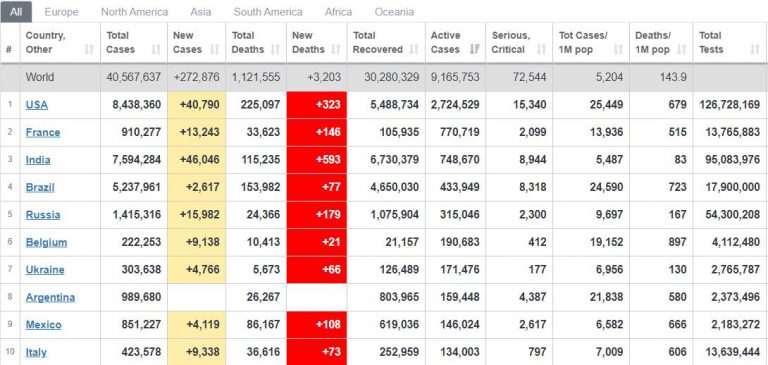Open the USA country link
This screenshot has height=365, width=768.
pos(37,105)
